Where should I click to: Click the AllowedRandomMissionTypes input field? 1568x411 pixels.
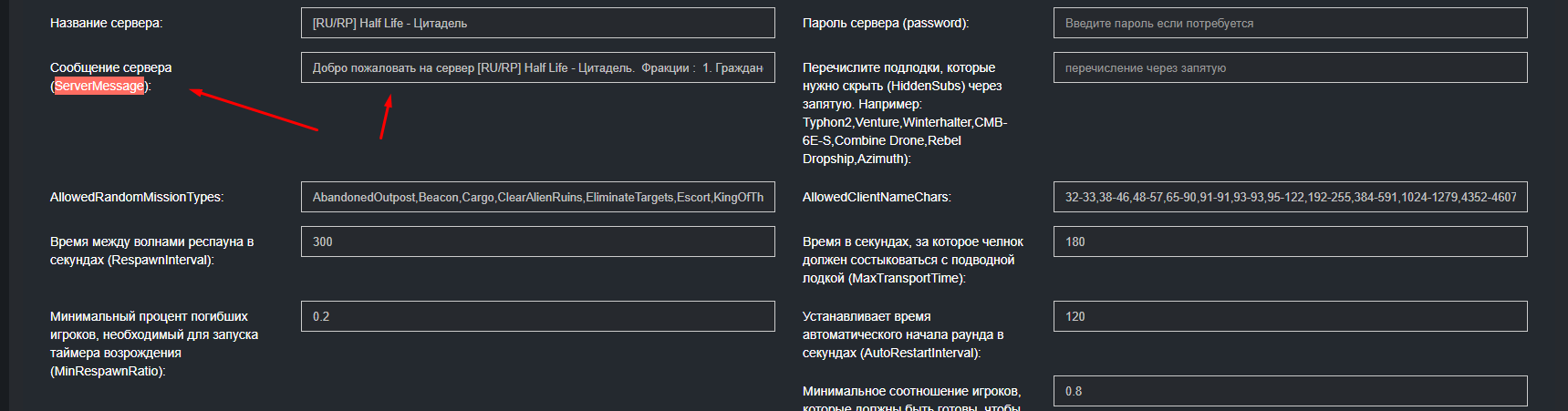[537, 197]
